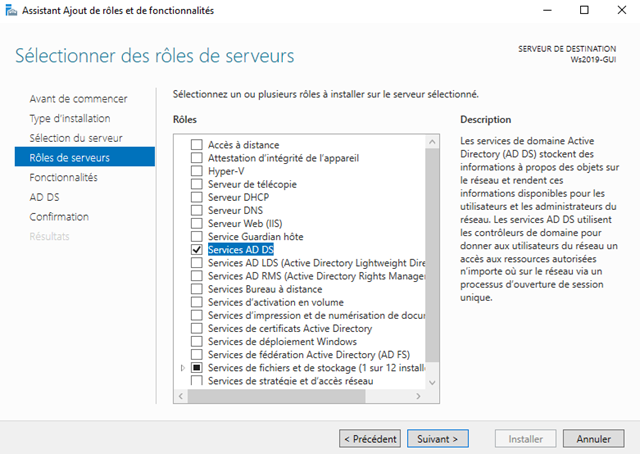The width and height of the screenshot is (640, 454).
Task: Select the Serveur Web (IIS) checkbox
Action: (x=197, y=223)
